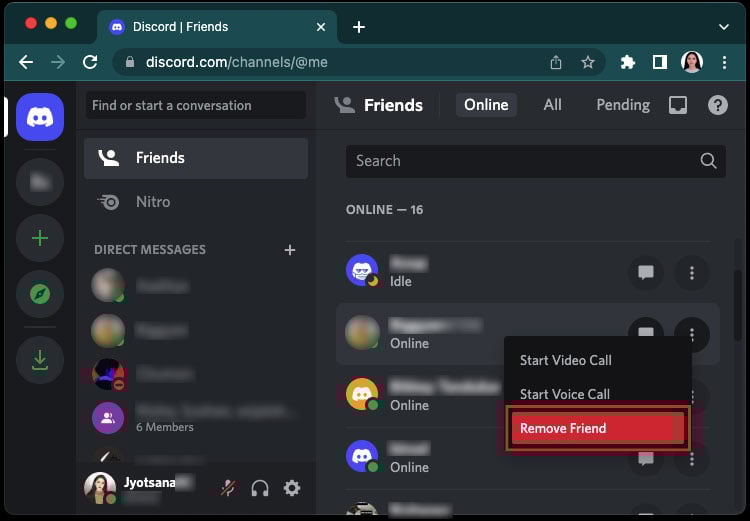750x521 pixels.
Task: Create DM with plus beside Direct Messages
Action: coord(289,250)
